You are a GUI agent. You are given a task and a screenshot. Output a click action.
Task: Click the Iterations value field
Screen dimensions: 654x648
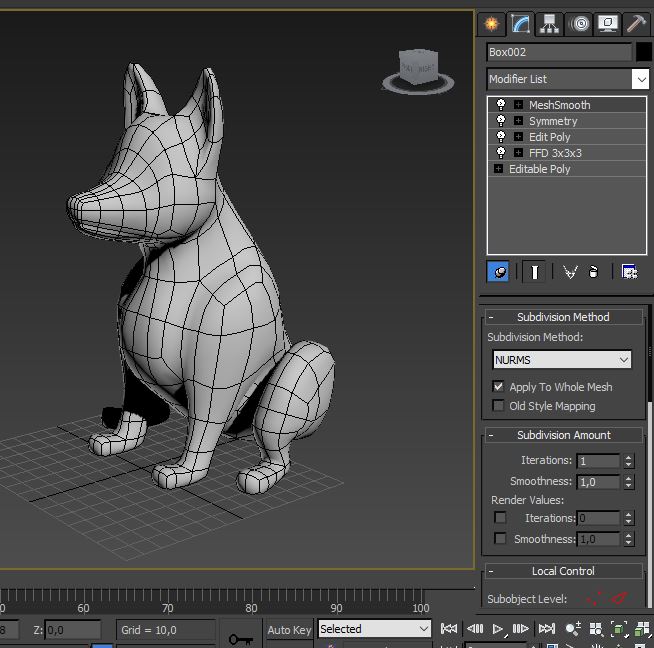(x=598, y=461)
